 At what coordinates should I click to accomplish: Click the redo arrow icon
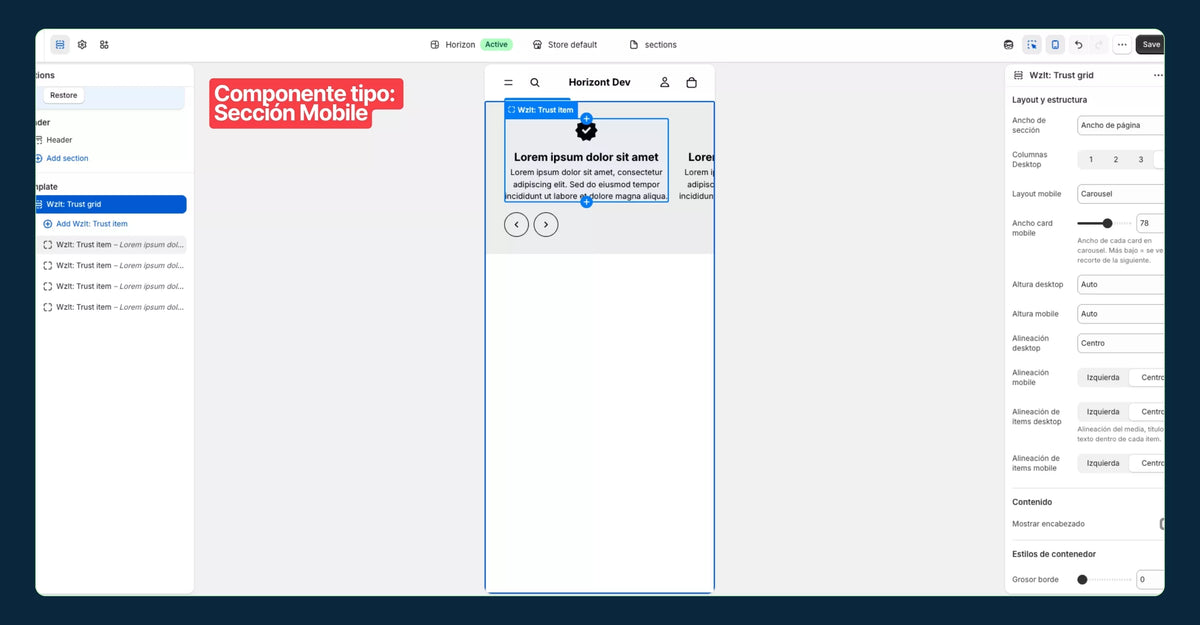(1099, 45)
